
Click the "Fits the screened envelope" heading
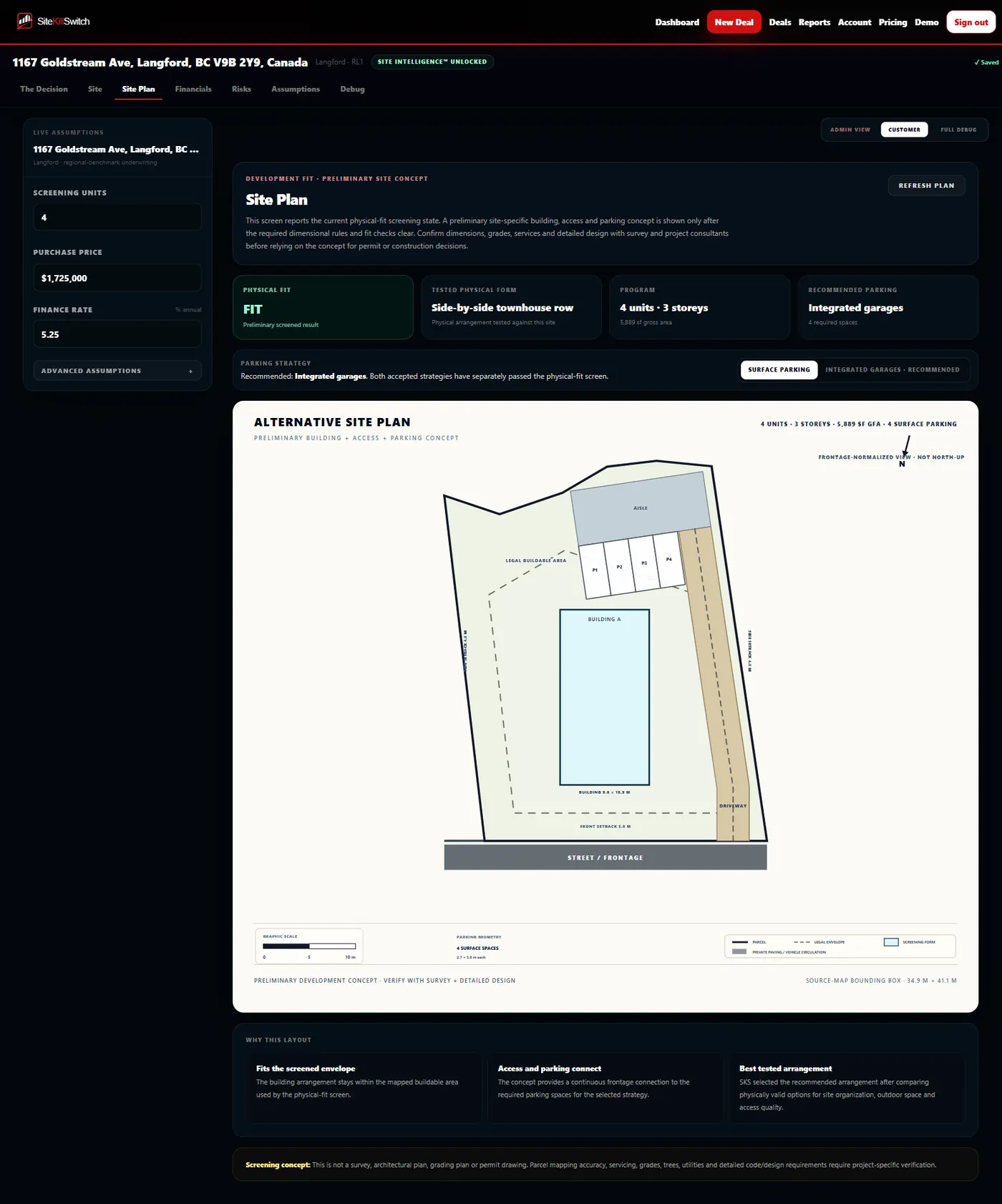point(306,1069)
